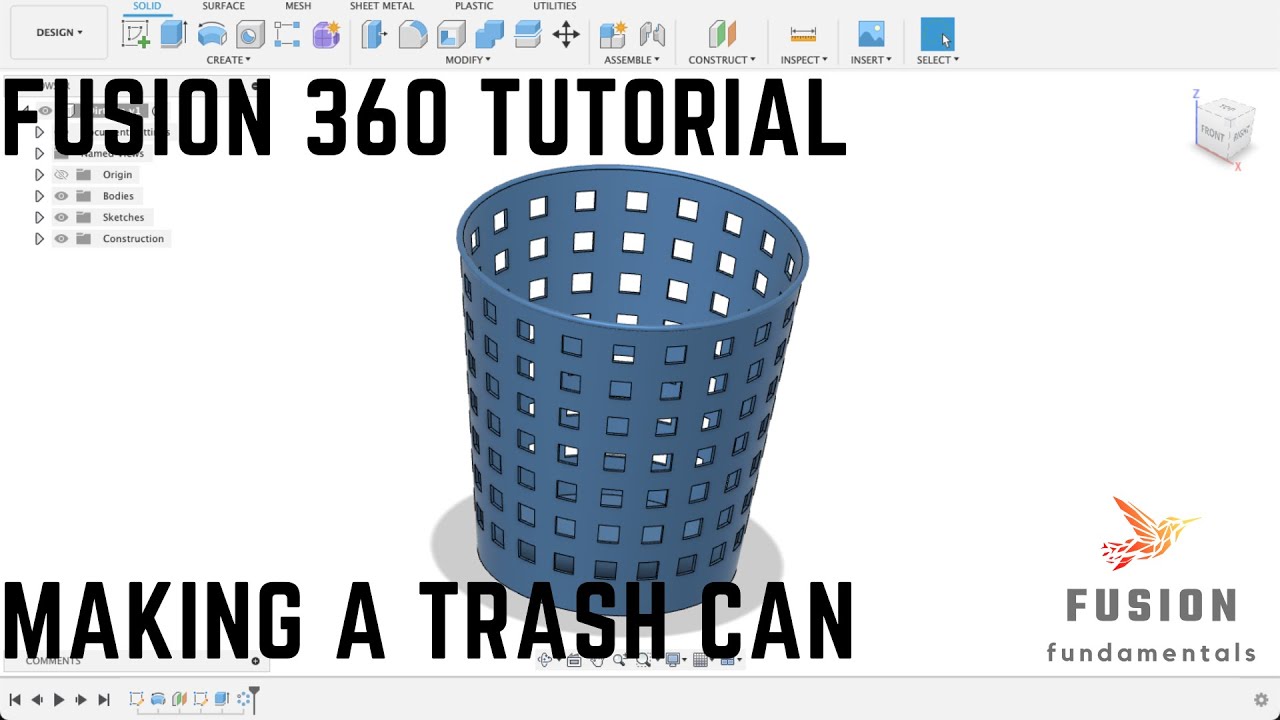Viewport: 1280px width, 720px height.
Task: Open the CONSTRUCT dropdown menu
Action: (722, 60)
